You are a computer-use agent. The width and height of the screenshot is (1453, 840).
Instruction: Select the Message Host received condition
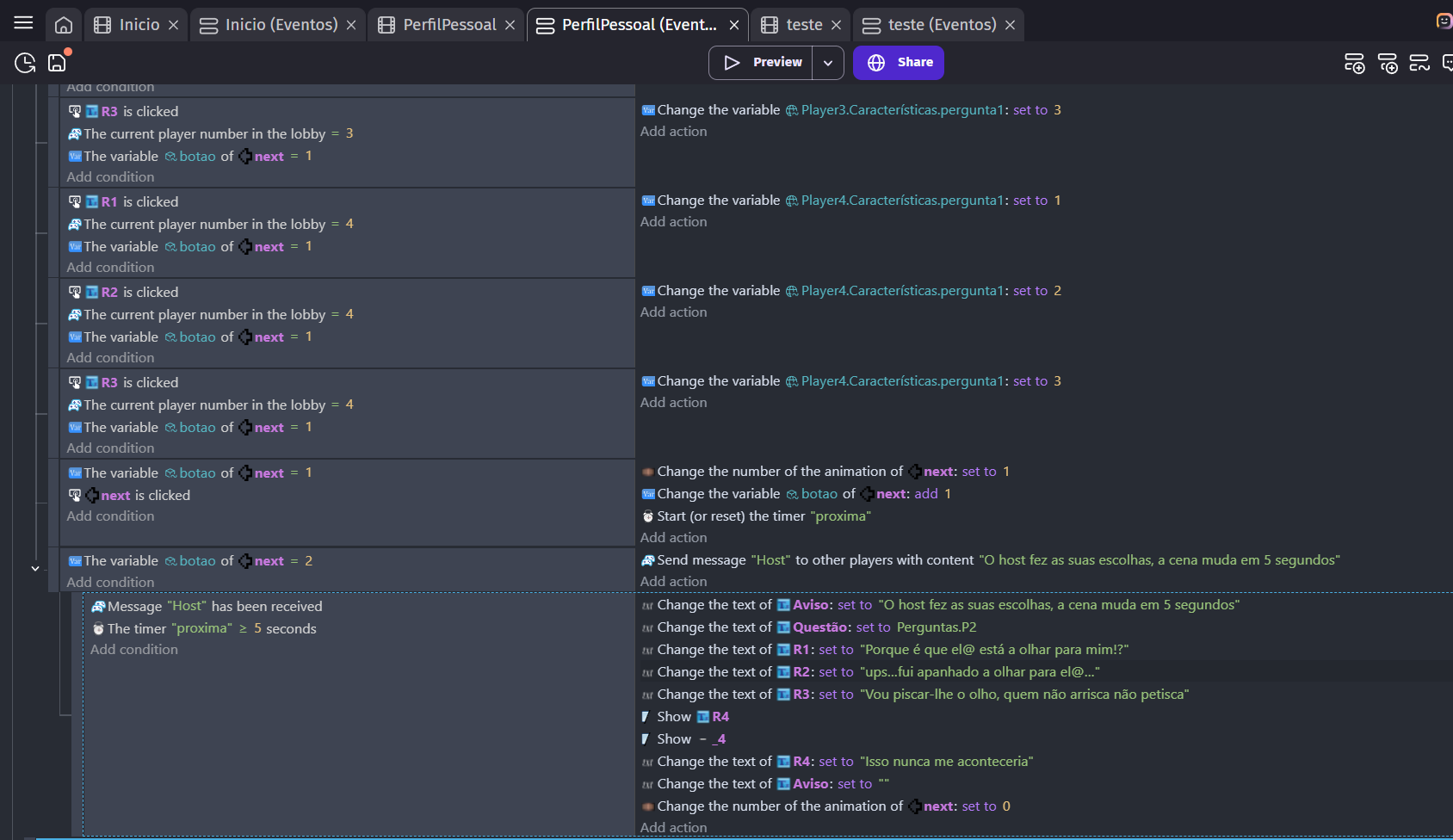[214, 607]
